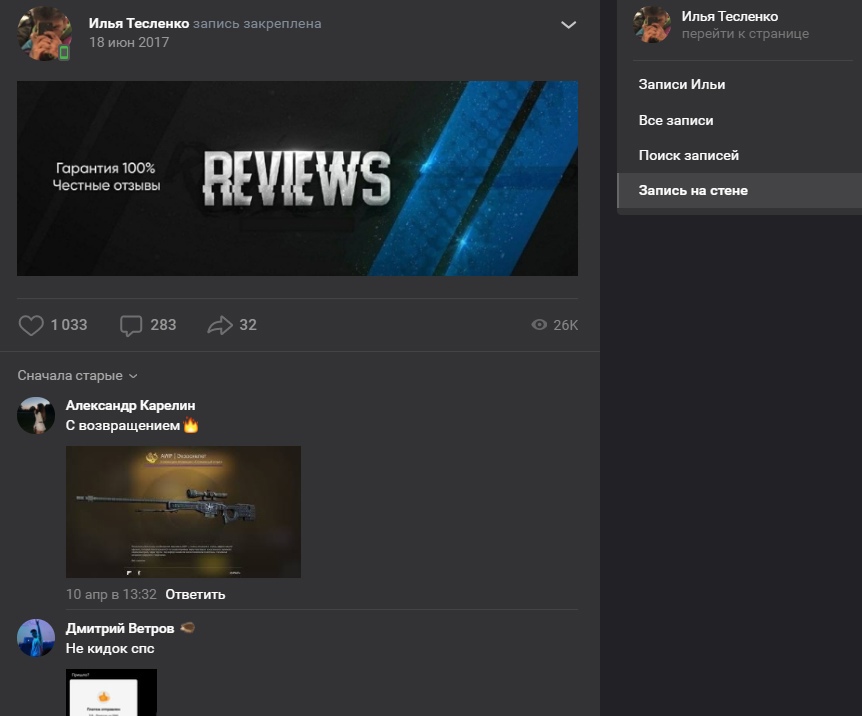The width and height of the screenshot is (862, 716).
Task: Open Поиск записей in the sidebar
Action: coord(688,155)
